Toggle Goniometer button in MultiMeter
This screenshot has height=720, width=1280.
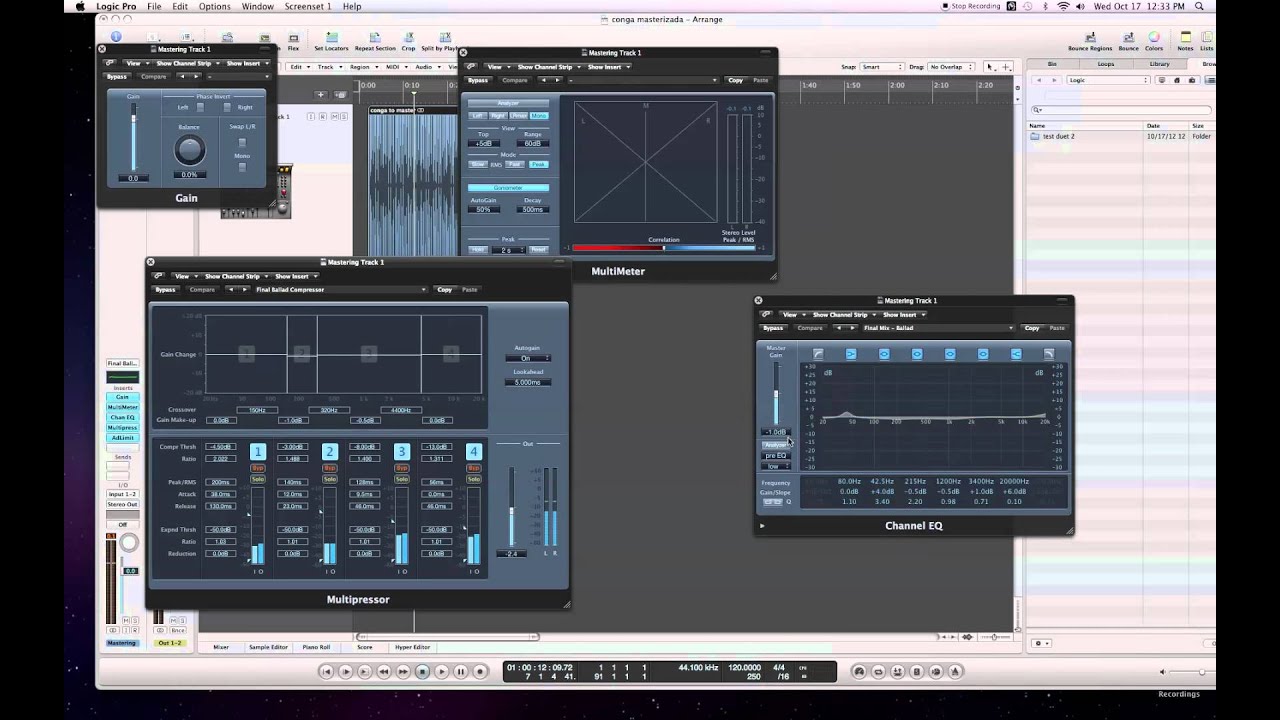(x=508, y=188)
